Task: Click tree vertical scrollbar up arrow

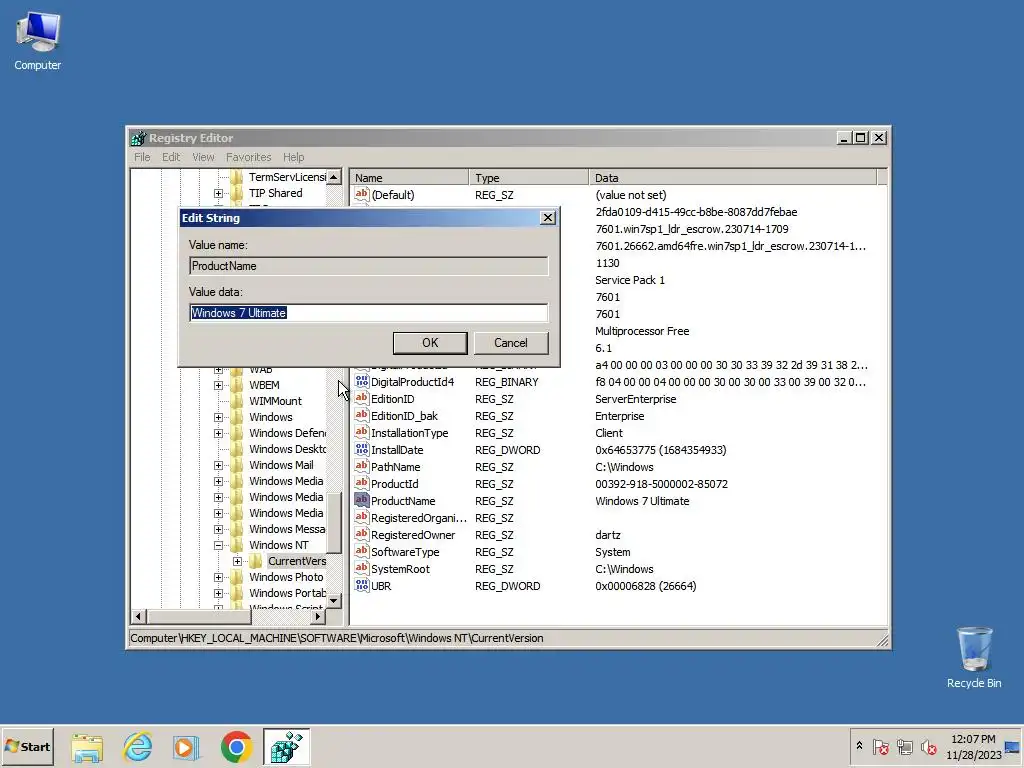Action: (x=334, y=177)
